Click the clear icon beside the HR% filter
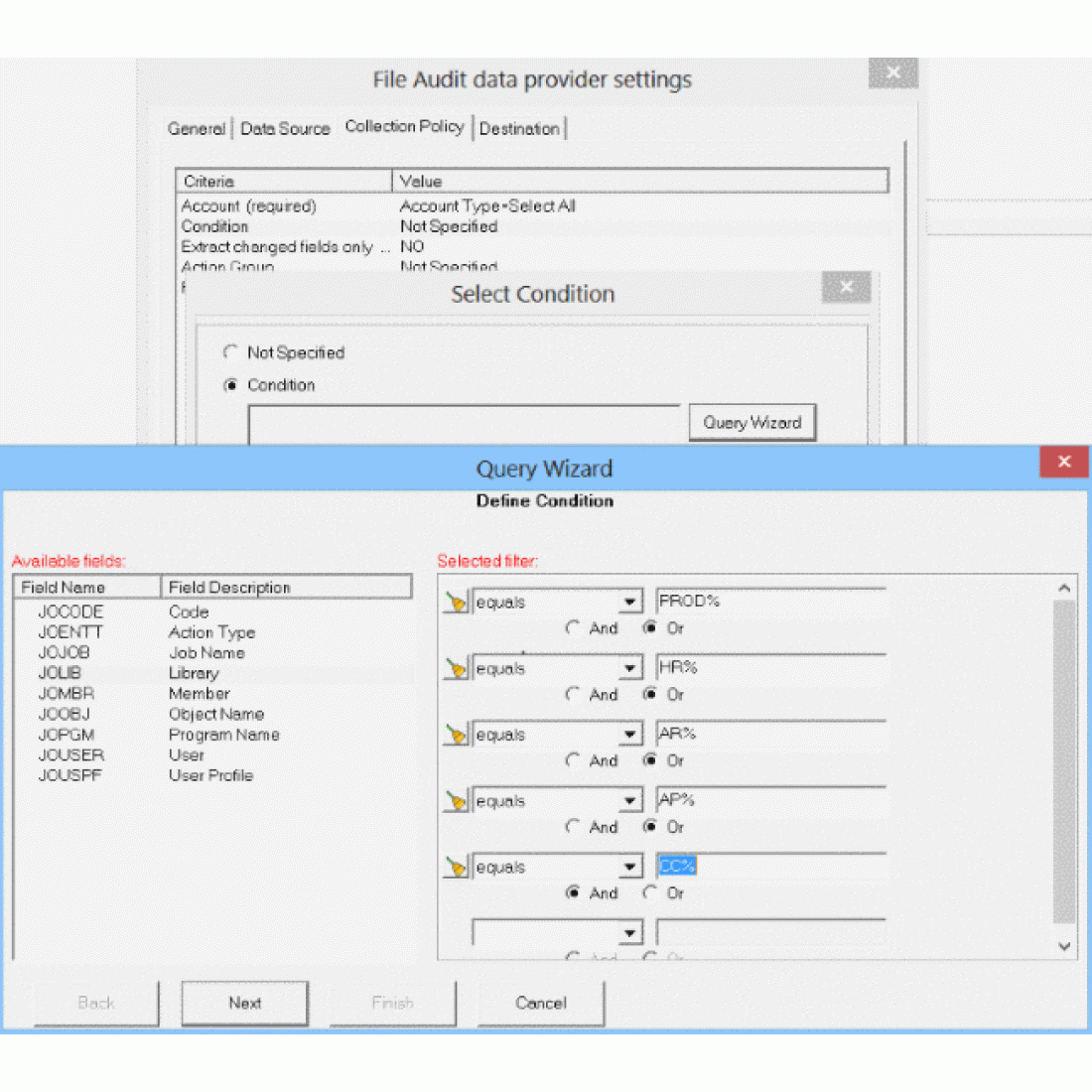This screenshot has width=1092, height=1092. 456,669
